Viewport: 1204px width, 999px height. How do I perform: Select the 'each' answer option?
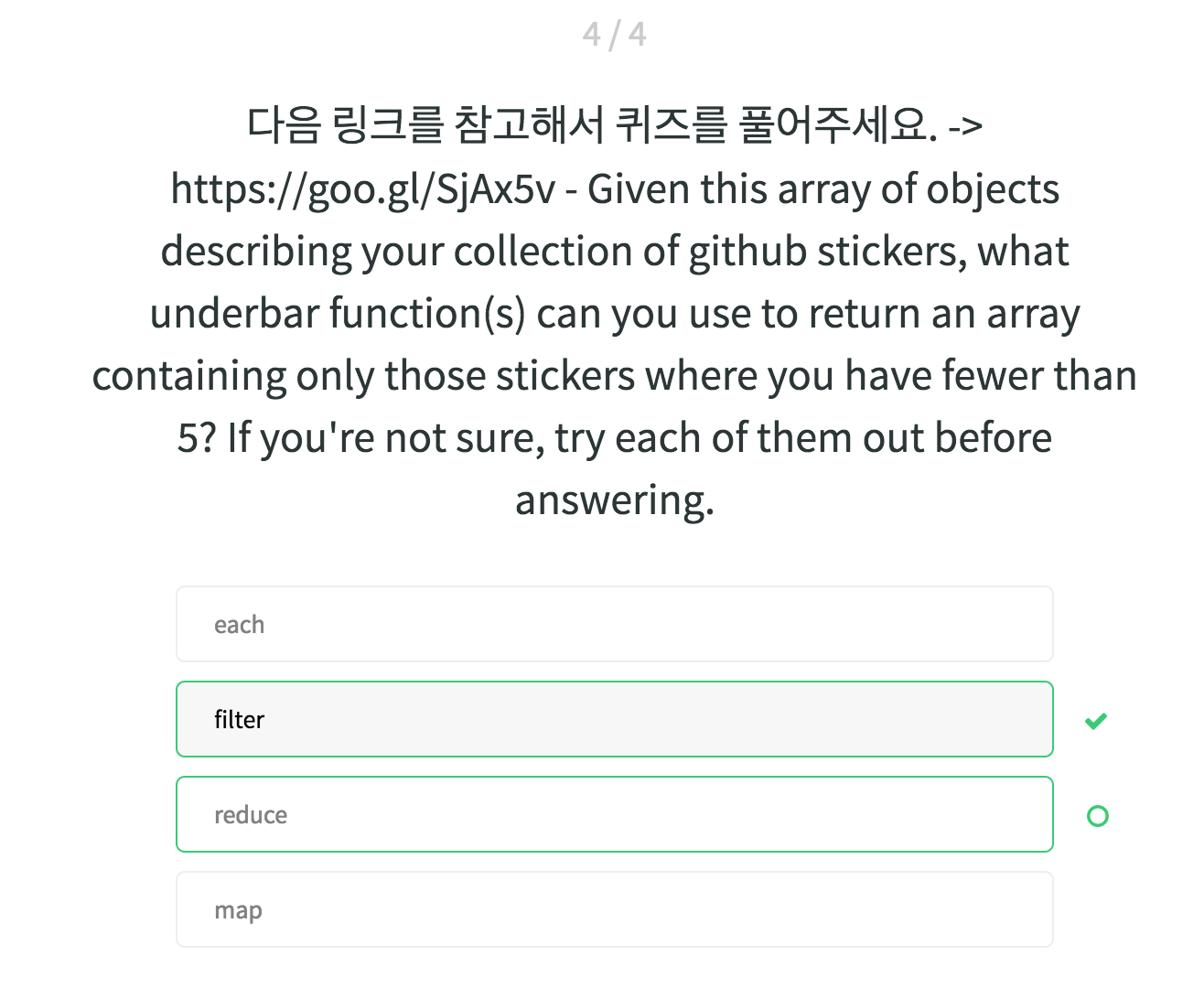(x=614, y=624)
